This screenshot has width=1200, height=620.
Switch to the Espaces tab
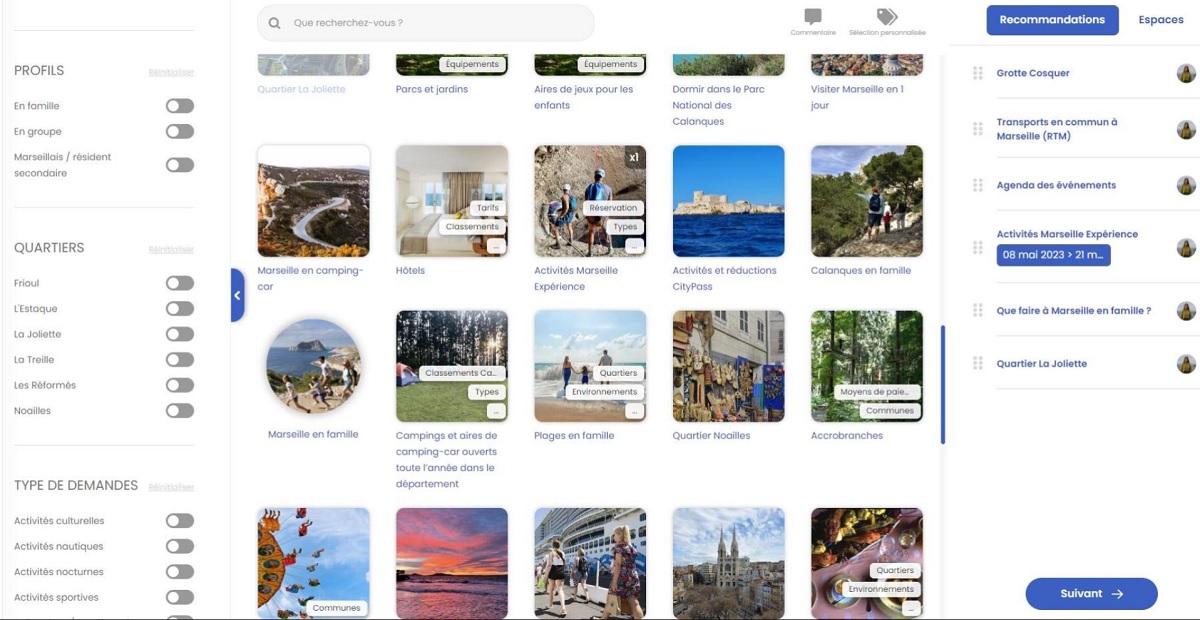click(1161, 20)
